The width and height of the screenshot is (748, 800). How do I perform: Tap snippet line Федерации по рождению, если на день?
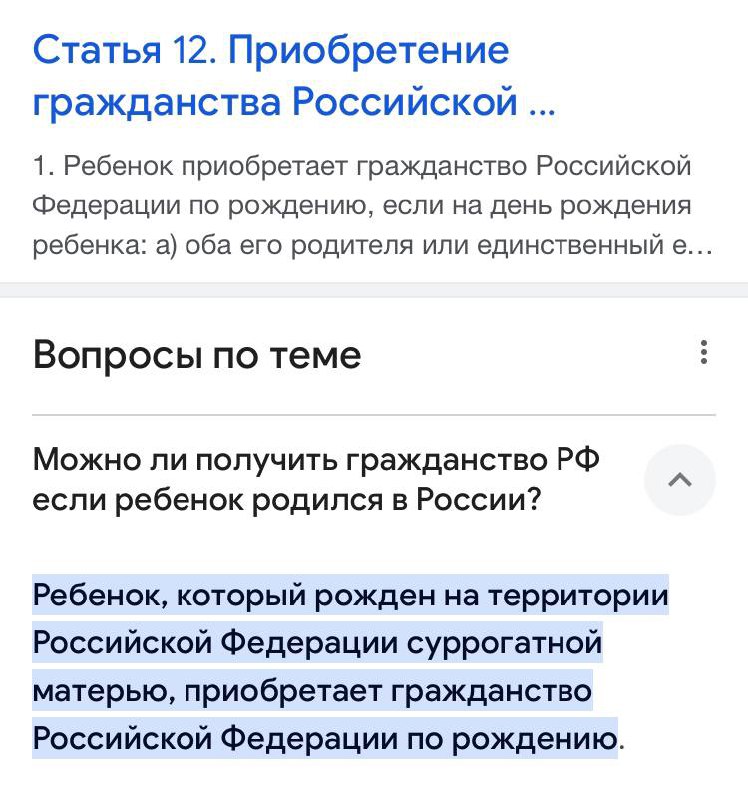click(362, 206)
